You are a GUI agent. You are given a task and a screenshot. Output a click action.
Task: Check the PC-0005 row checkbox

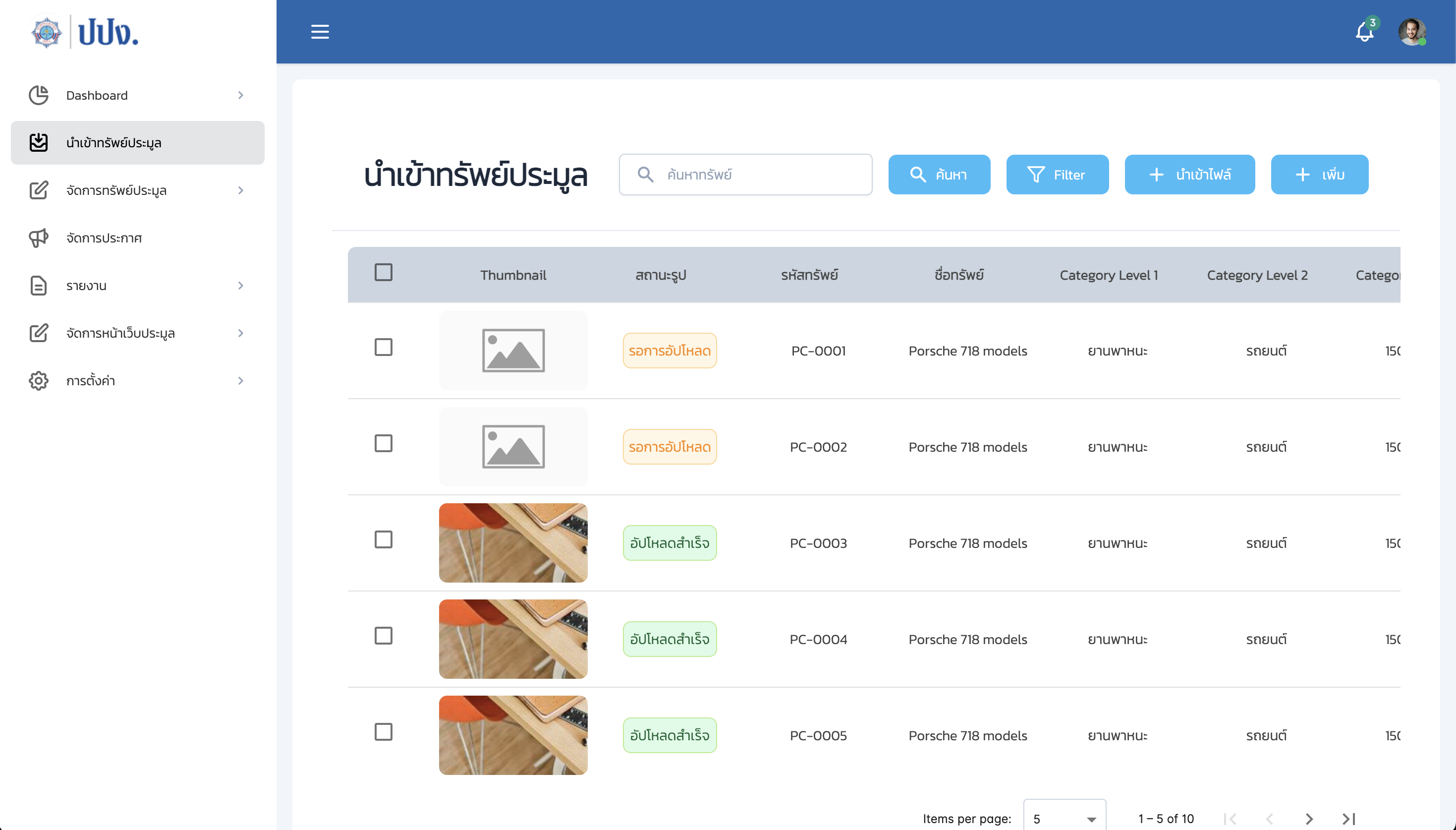tap(384, 732)
